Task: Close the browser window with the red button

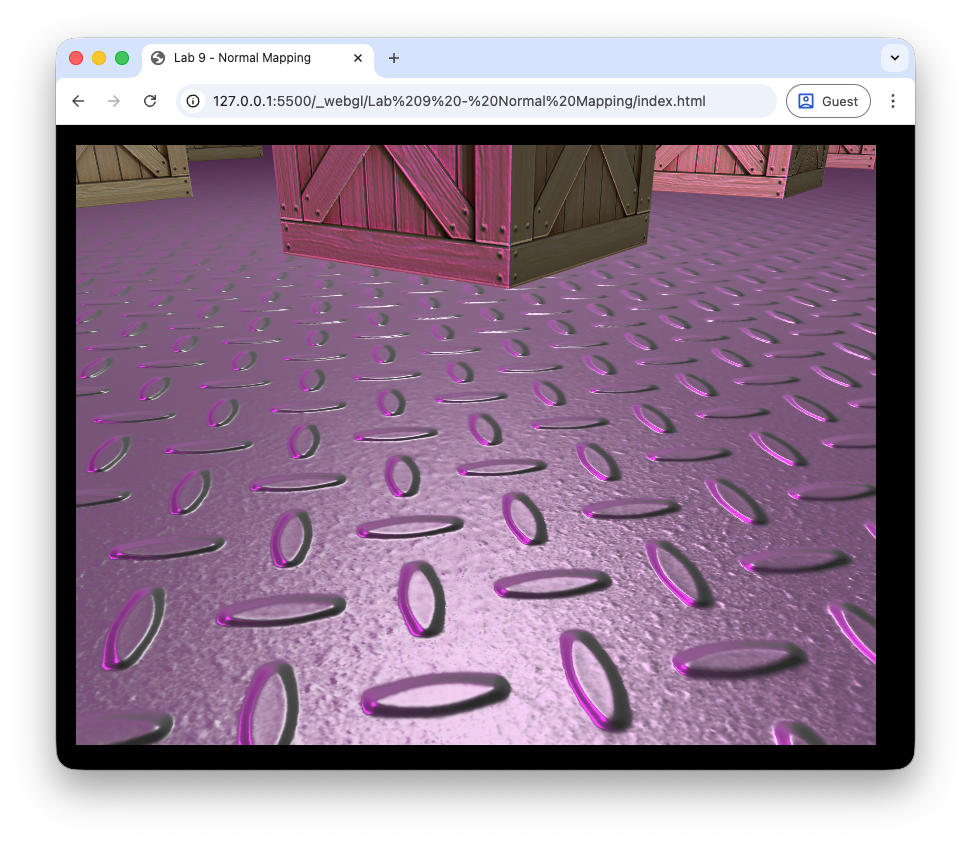Action: tap(76, 58)
